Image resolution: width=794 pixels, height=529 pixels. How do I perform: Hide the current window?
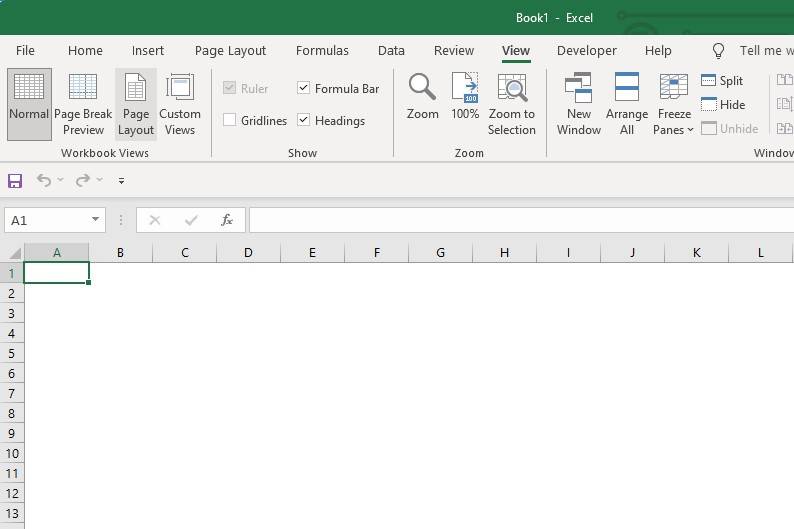point(723,104)
